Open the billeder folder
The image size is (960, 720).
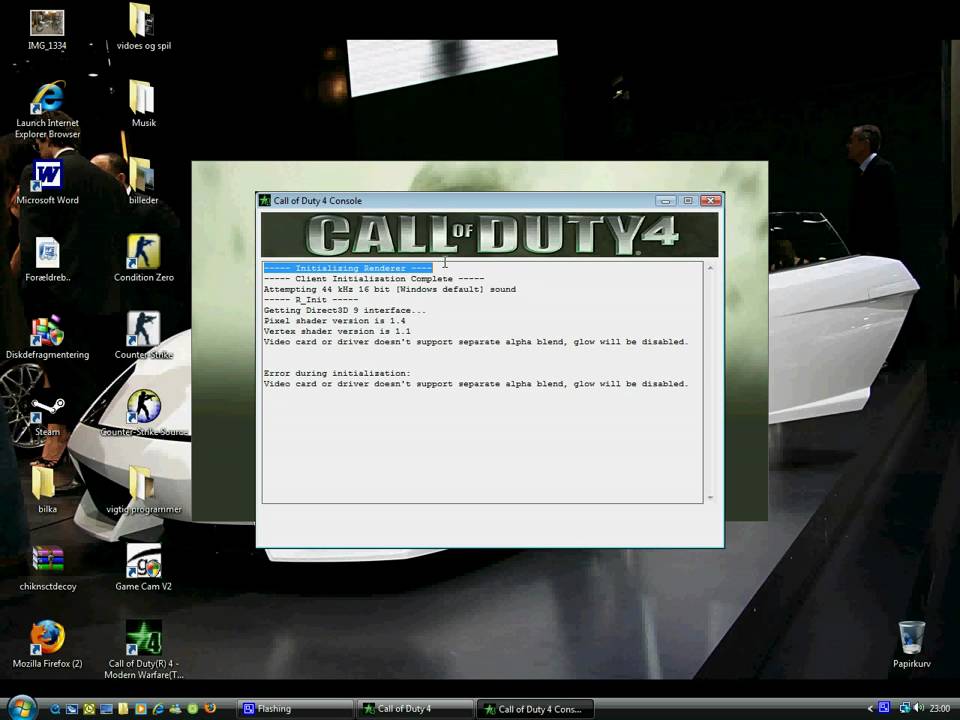(x=143, y=181)
